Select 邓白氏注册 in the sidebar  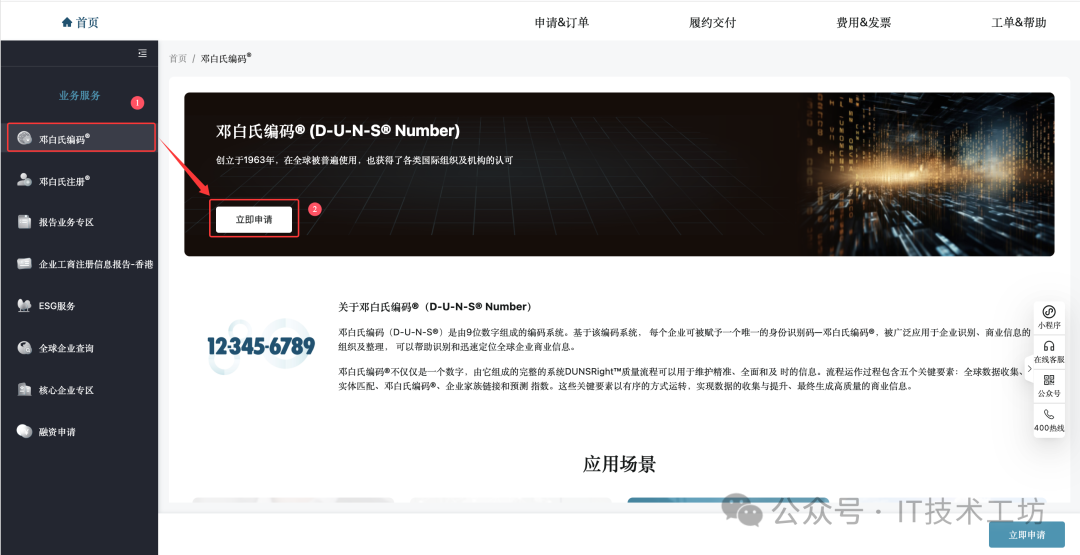(79, 180)
